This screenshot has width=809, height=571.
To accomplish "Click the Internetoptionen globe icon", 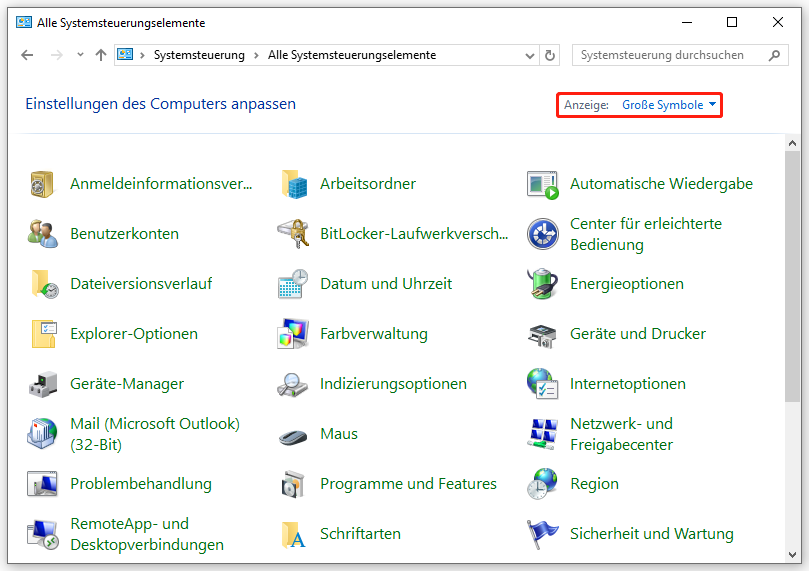I will tap(543, 384).
